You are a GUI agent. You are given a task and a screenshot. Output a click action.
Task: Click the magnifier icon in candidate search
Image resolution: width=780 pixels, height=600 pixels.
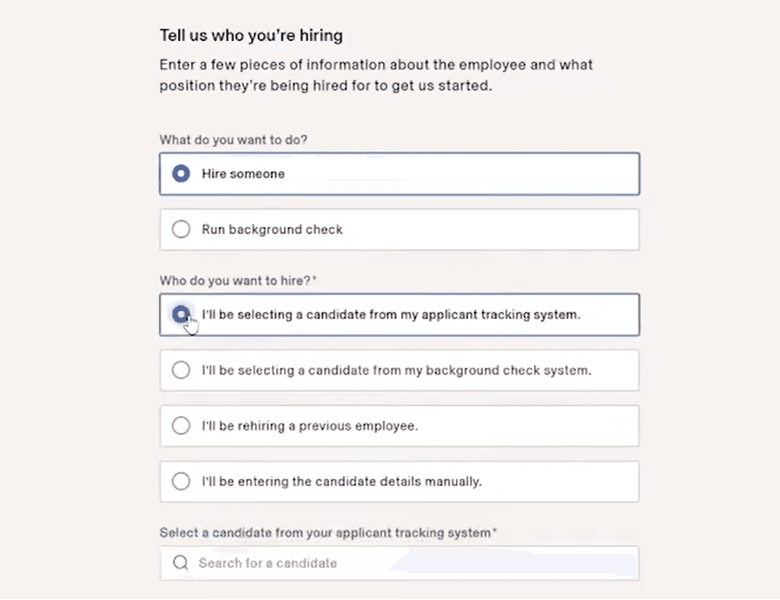pyautogui.click(x=181, y=563)
